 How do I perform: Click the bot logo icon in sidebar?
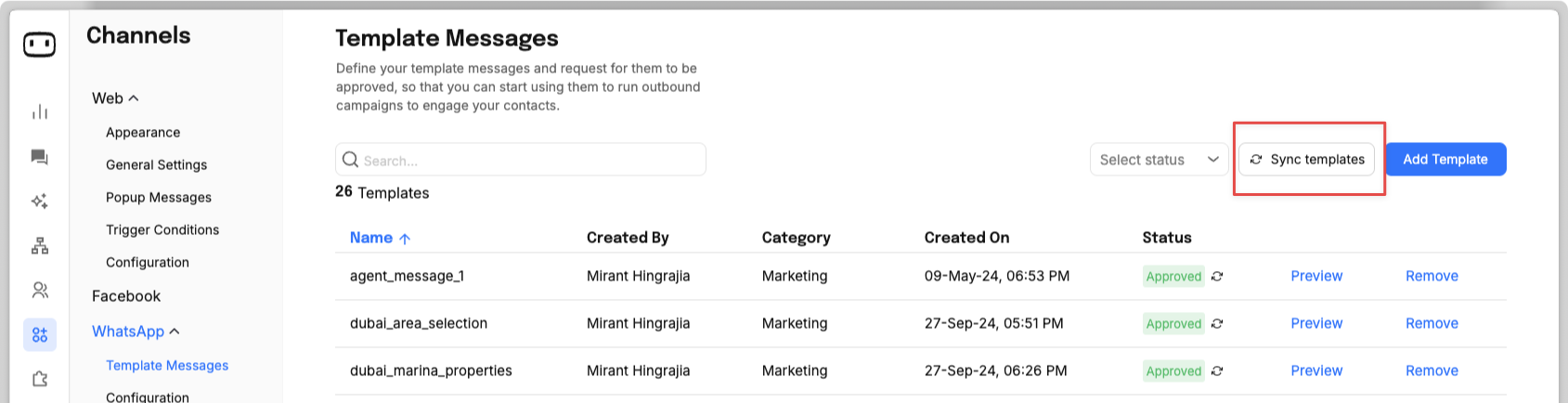(39, 44)
